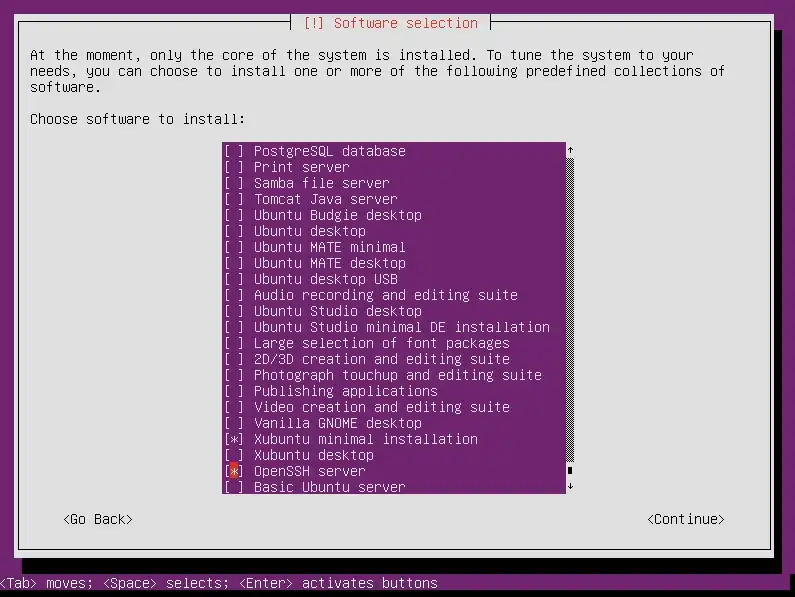Click the Continue button
The image size is (795, 597).
(x=685, y=519)
